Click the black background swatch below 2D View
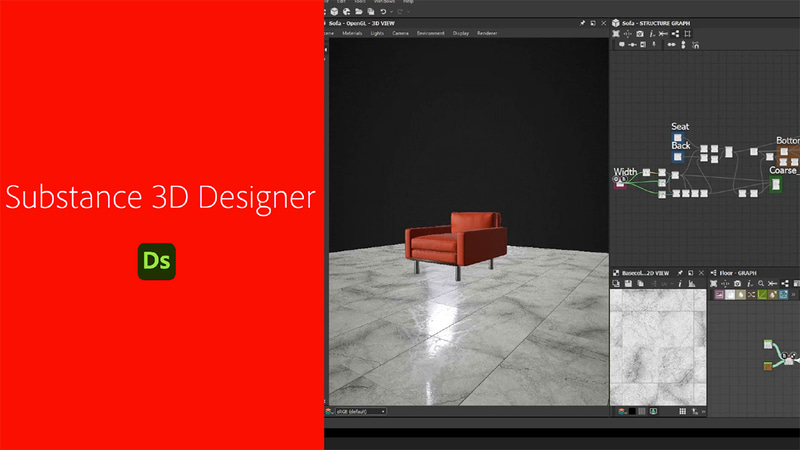The image size is (800, 450). (632, 411)
